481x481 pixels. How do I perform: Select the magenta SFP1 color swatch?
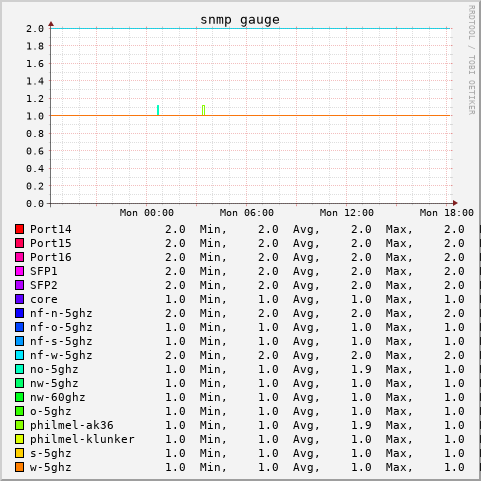20,271
